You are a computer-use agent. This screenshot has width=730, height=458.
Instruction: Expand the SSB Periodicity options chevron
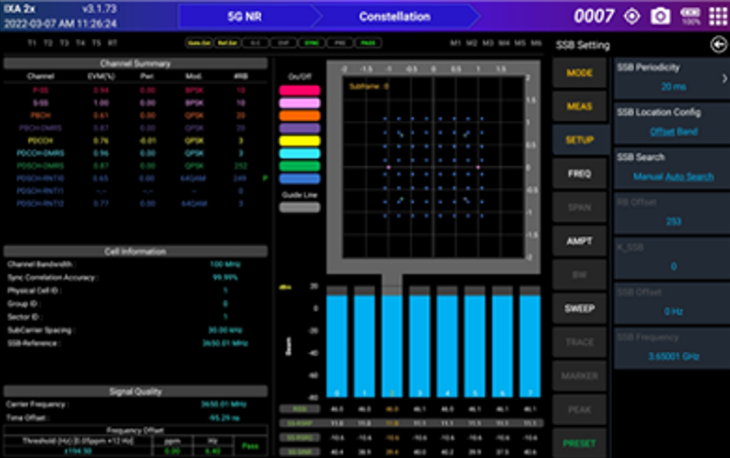click(x=723, y=78)
